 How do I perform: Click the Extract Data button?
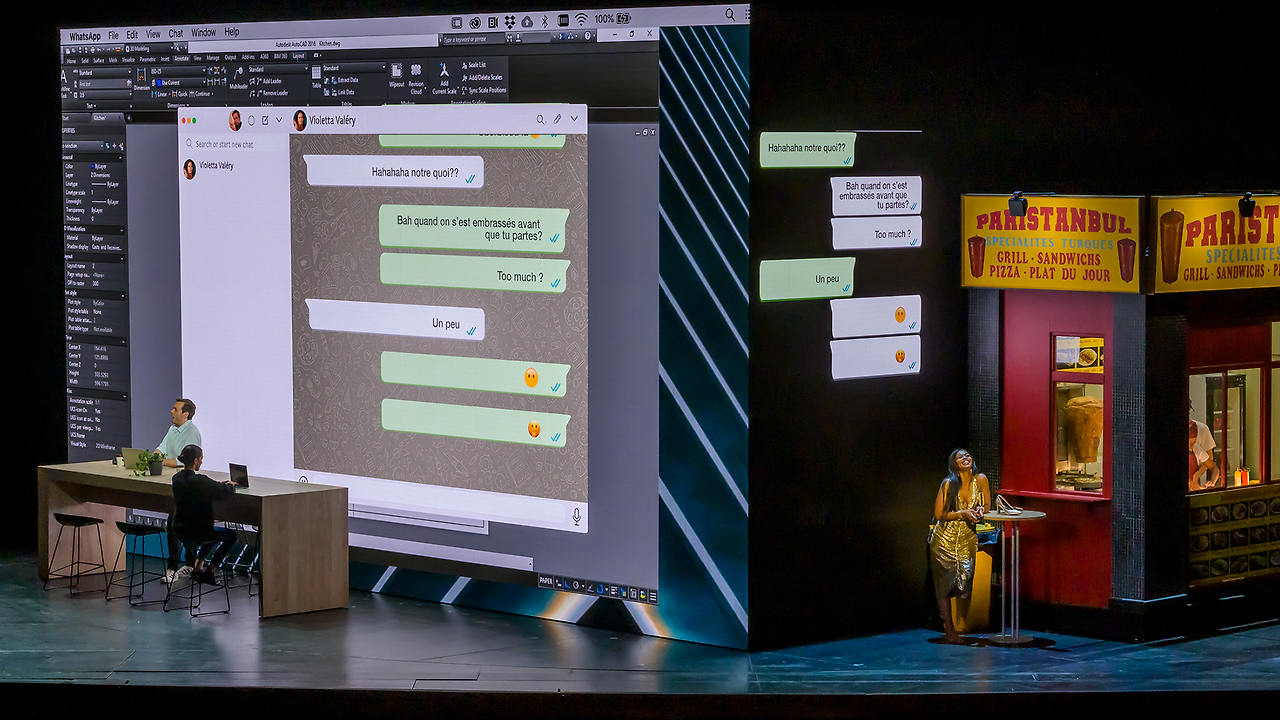click(x=343, y=79)
